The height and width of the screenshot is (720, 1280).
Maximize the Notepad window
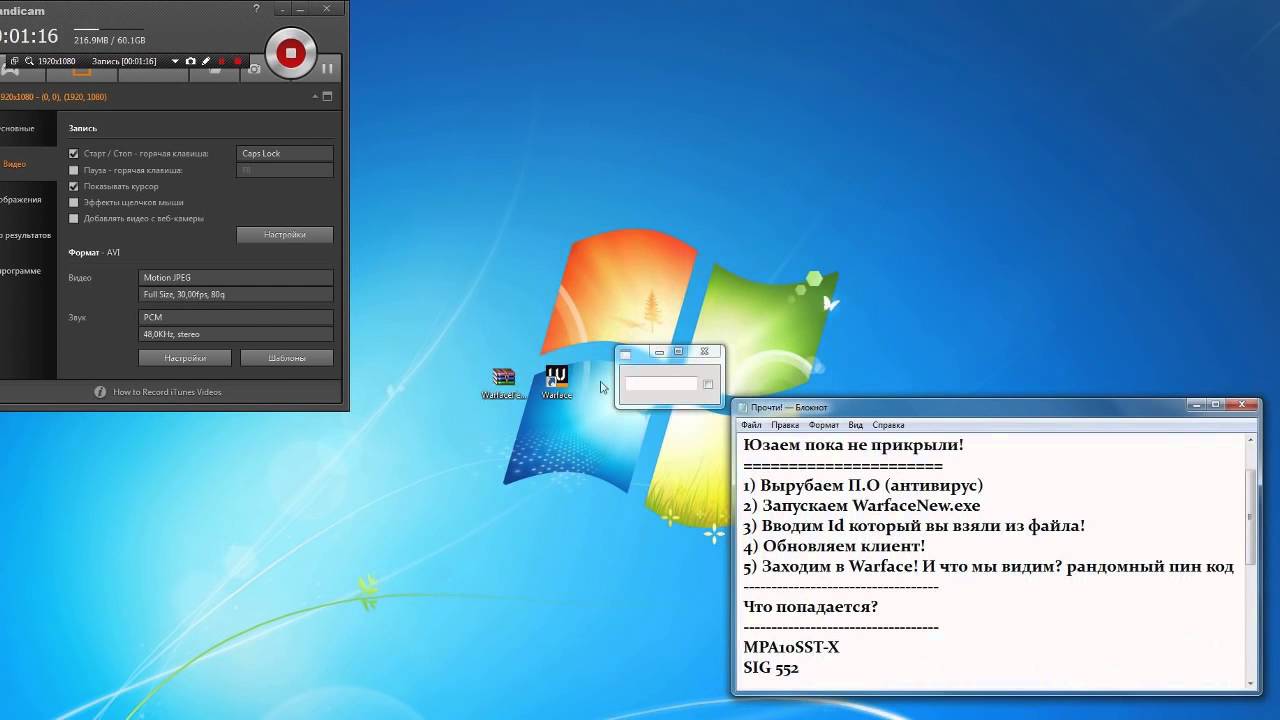[x=1216, y=404]
